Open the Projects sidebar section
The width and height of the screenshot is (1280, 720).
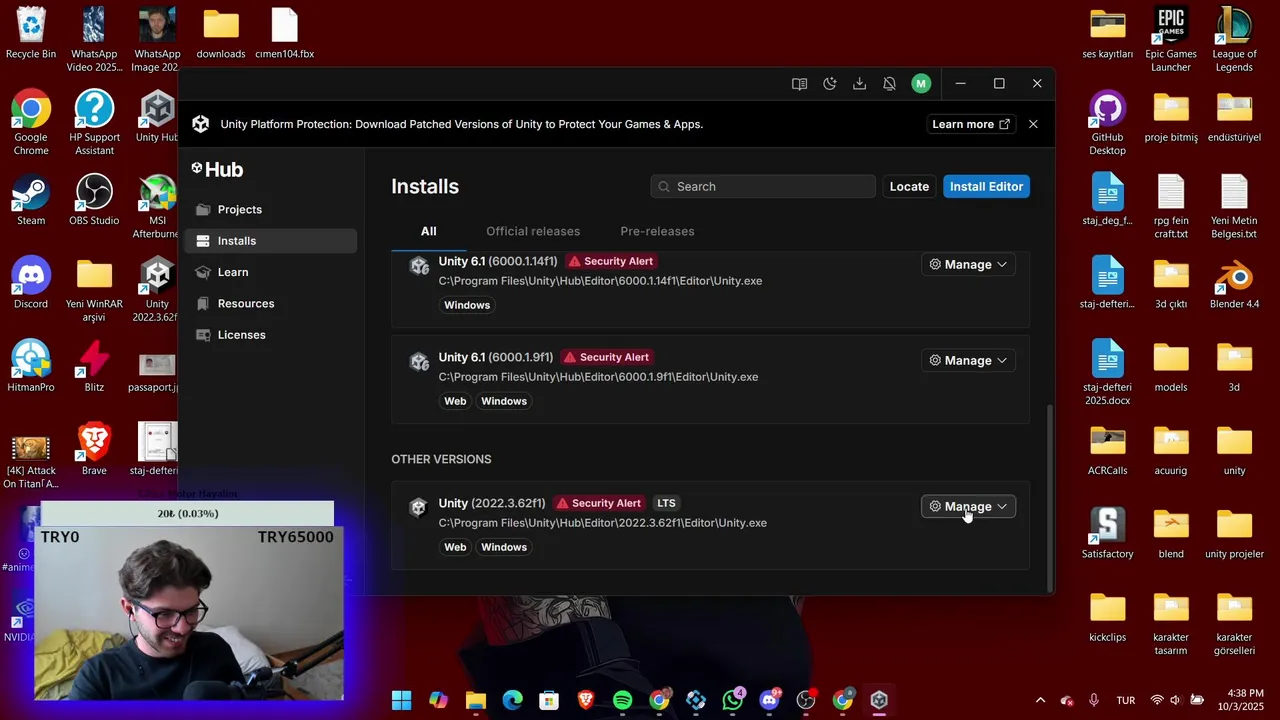click(x=270, y=209)
